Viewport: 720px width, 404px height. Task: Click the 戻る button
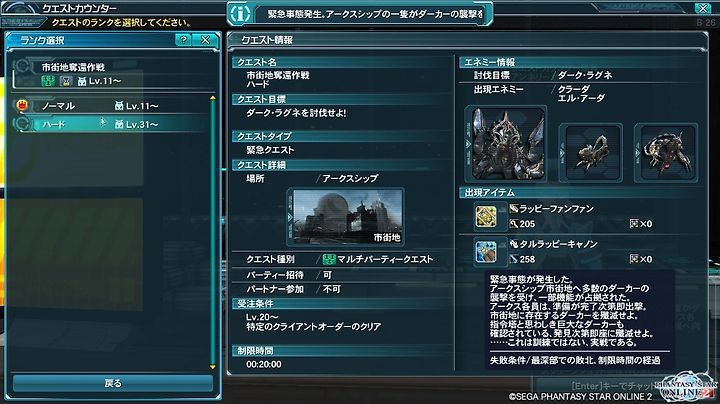click(113, 383)
